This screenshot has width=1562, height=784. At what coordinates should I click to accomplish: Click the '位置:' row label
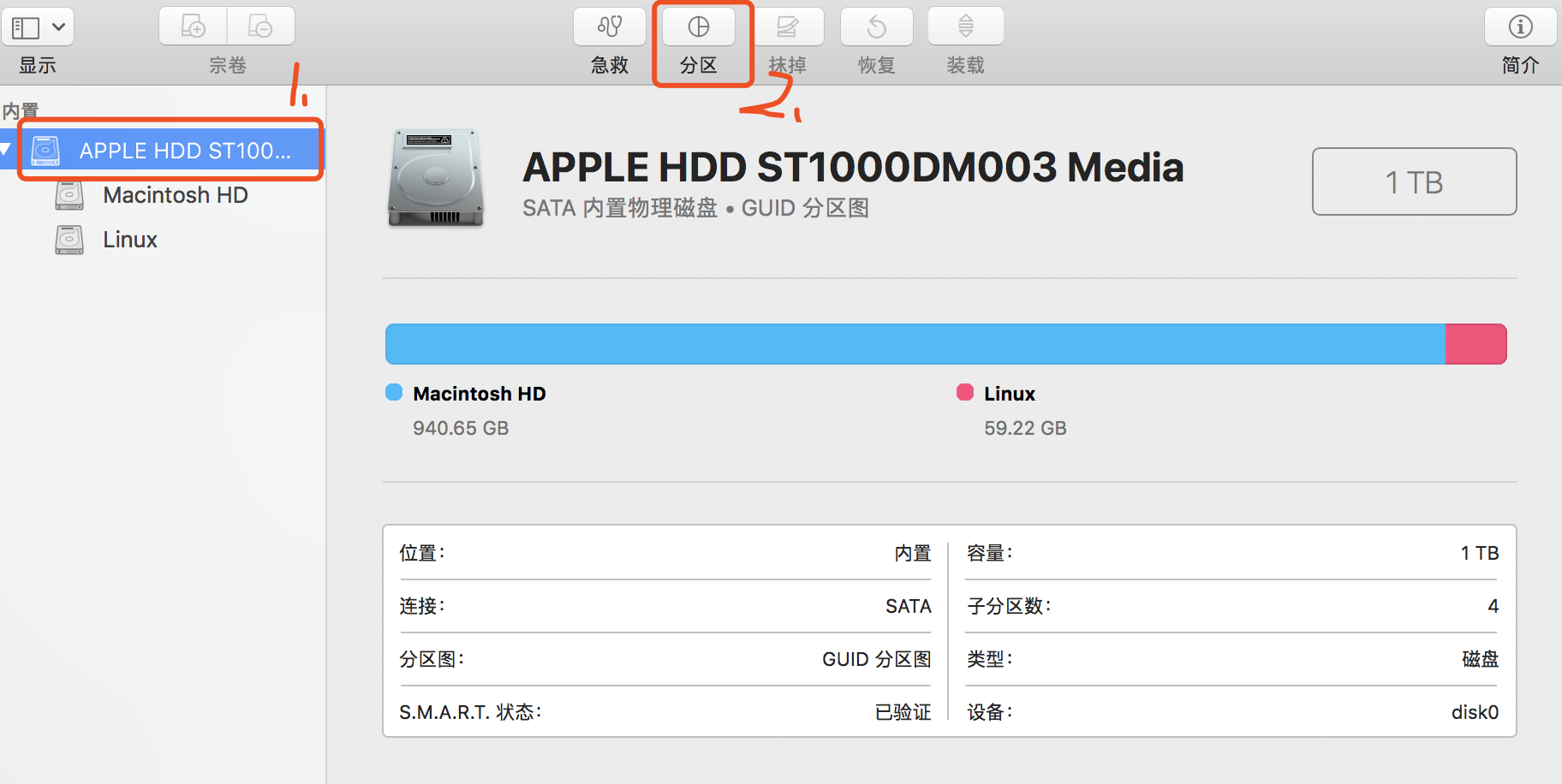[422, 553]
